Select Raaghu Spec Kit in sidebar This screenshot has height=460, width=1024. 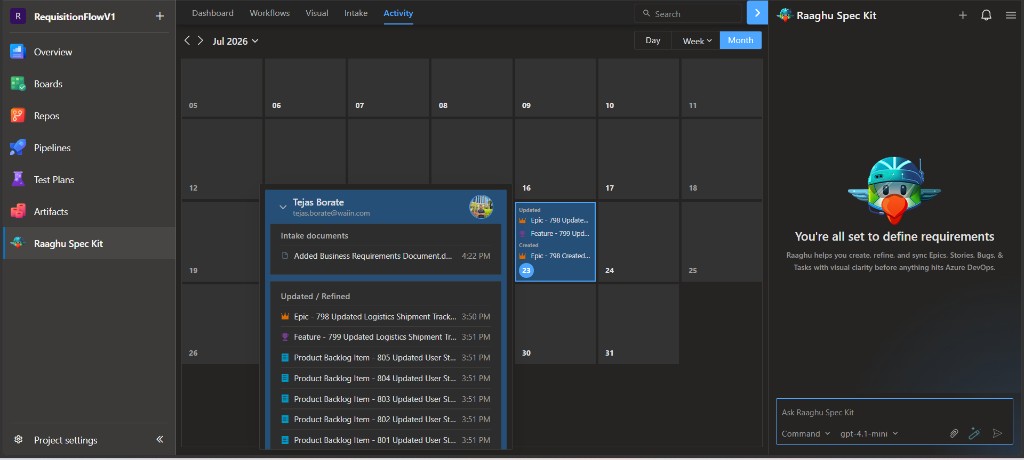click(x=88, y=243)
